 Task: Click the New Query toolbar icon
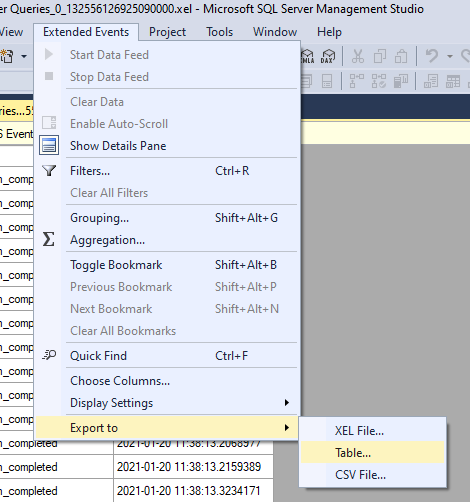tap(7, 56)
